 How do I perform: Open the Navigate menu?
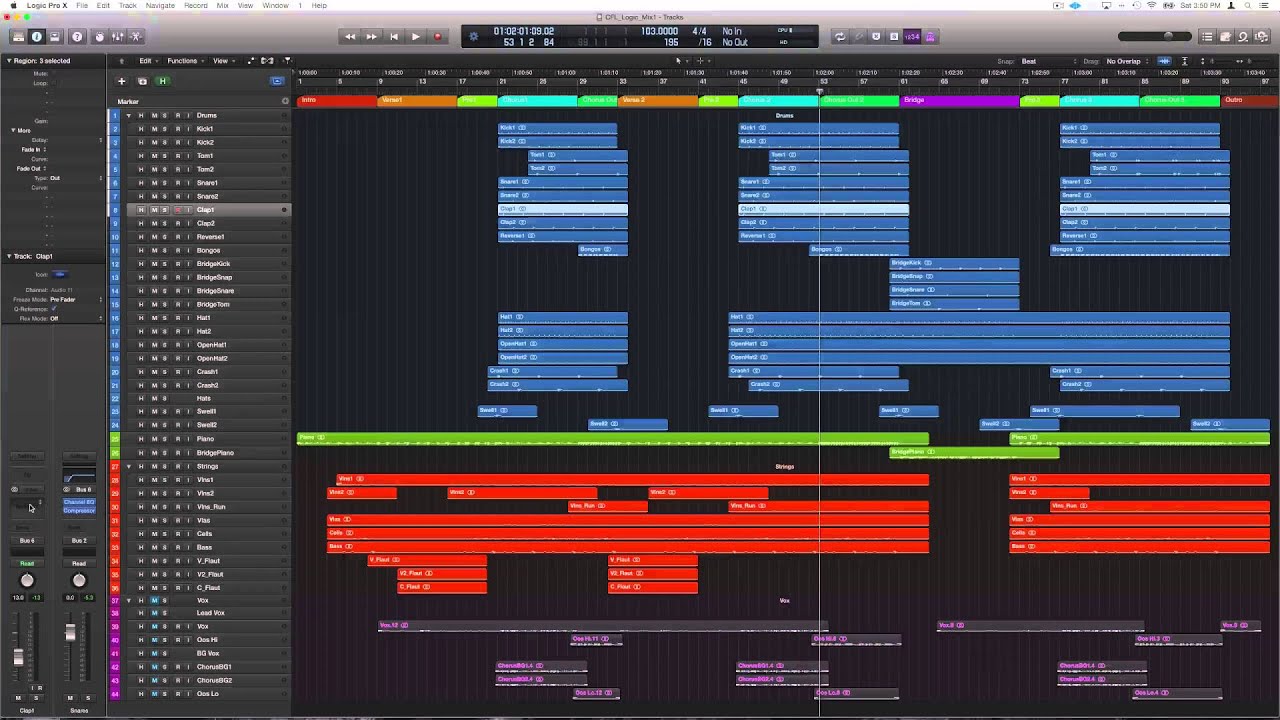(160, 5)
